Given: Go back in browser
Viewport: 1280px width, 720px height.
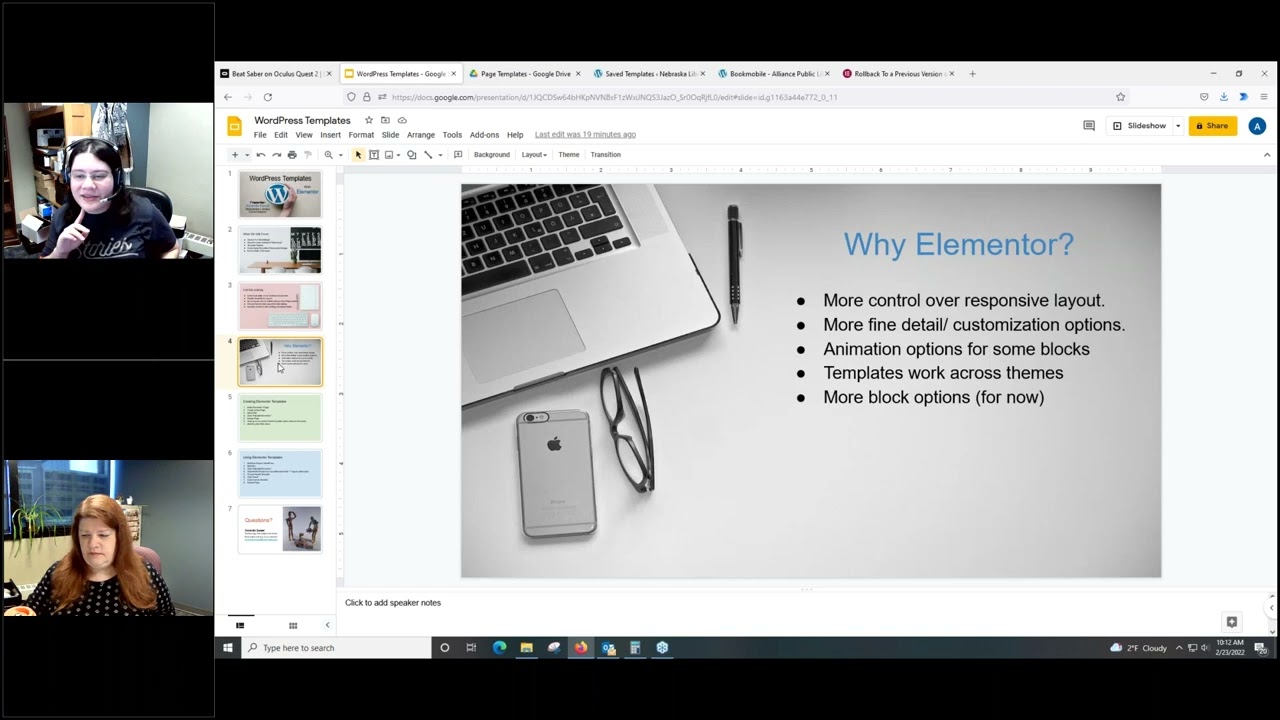Looking at the screenshot, I should [x=228, y=97].
